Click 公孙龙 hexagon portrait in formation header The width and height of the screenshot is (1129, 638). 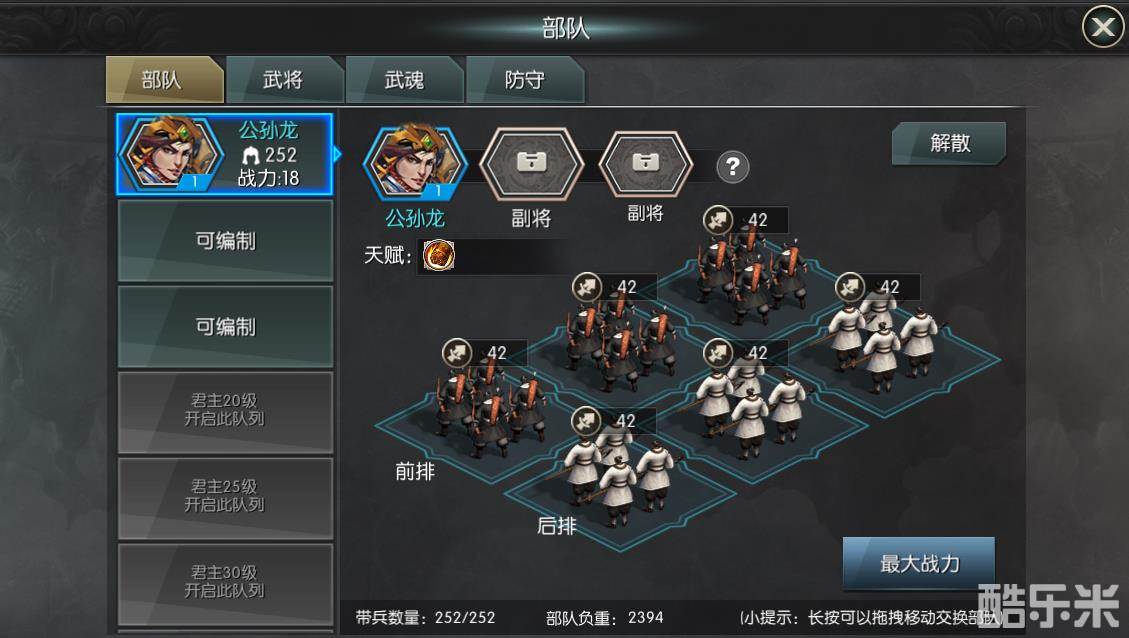tap(415, 163)
